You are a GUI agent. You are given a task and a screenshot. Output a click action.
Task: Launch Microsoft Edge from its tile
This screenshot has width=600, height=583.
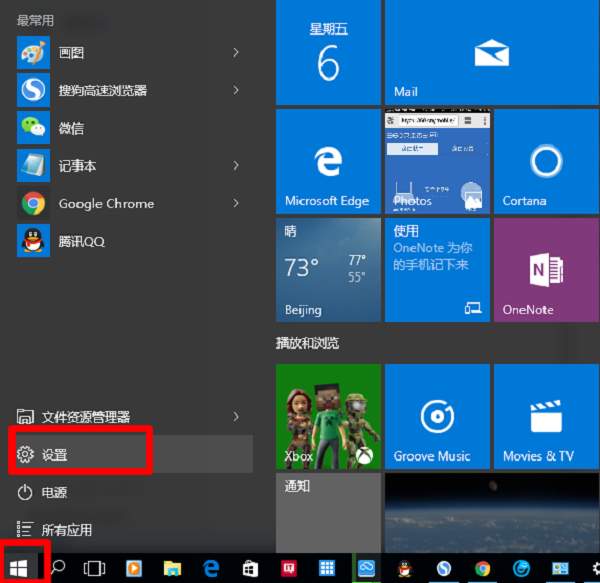coord(328,161)
